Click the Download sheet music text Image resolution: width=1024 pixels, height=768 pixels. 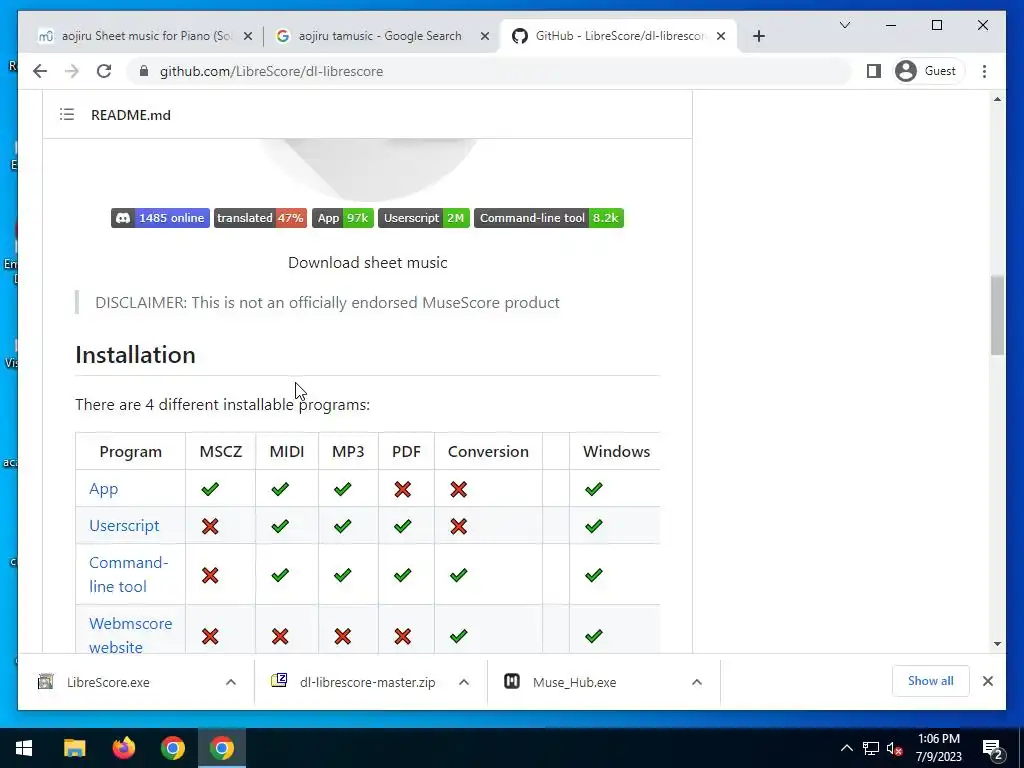[x=368, y=263]
